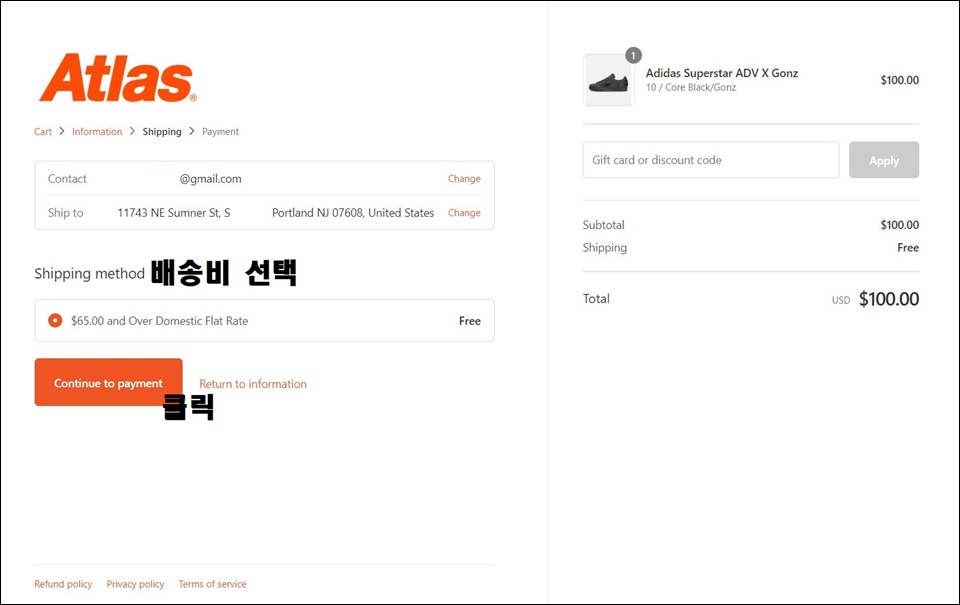This screenshot has height=605, width=960.
Task: Click the gmail.com contact email text
Action: (210, 179)
